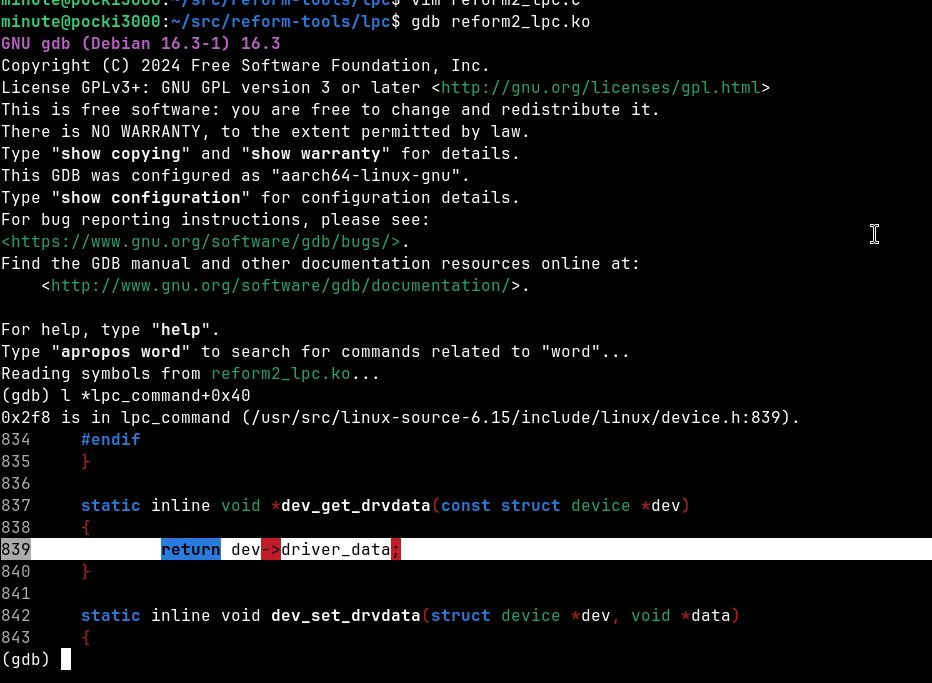Screen dimensions: 932x683
Task: Click the bold 'help' text
Action: coord(181,329)
